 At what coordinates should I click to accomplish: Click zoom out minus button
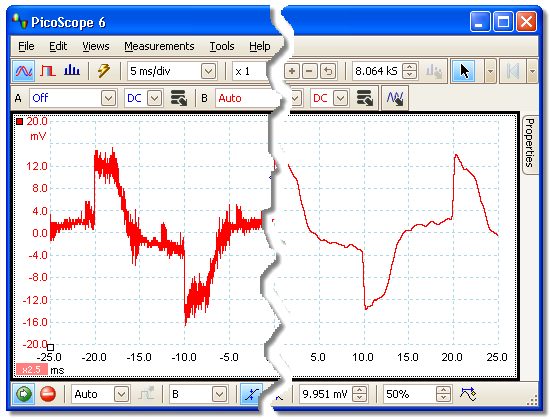coord(309,71)
